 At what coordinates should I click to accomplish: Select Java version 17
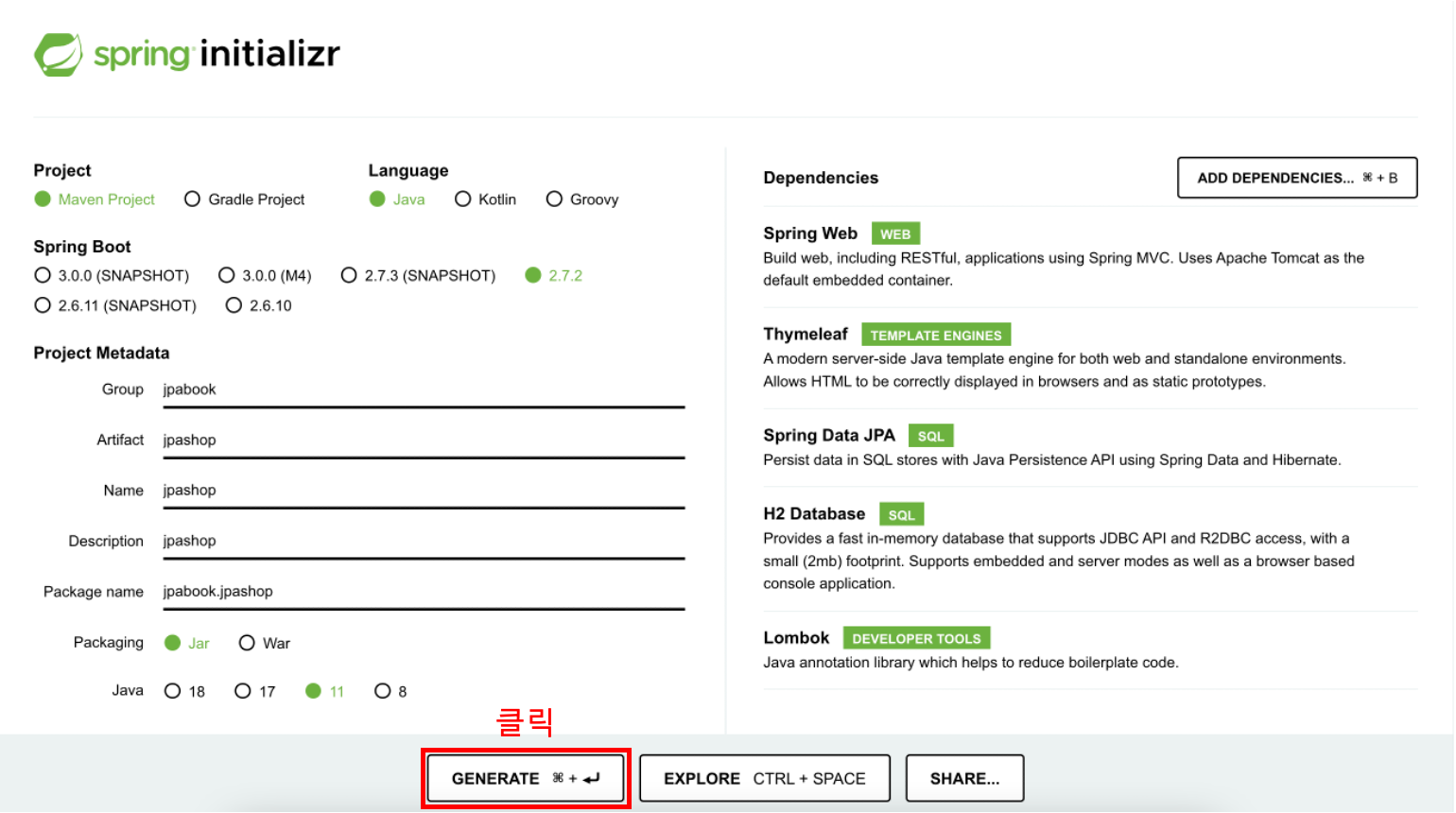pos(243,691)
